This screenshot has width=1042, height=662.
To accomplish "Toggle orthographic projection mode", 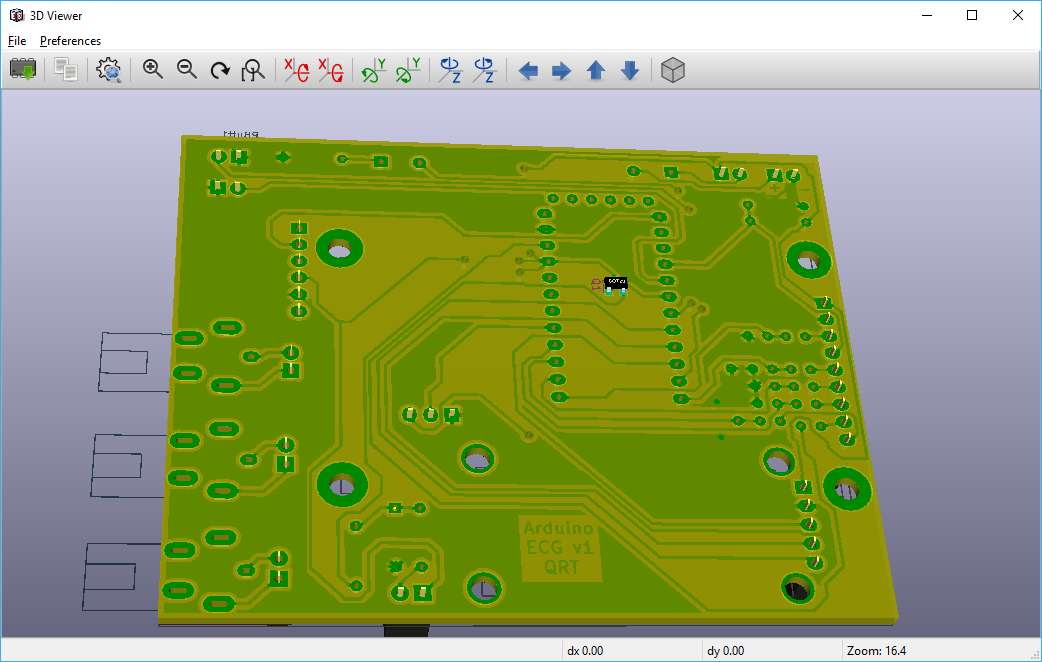I will [672, 70].
